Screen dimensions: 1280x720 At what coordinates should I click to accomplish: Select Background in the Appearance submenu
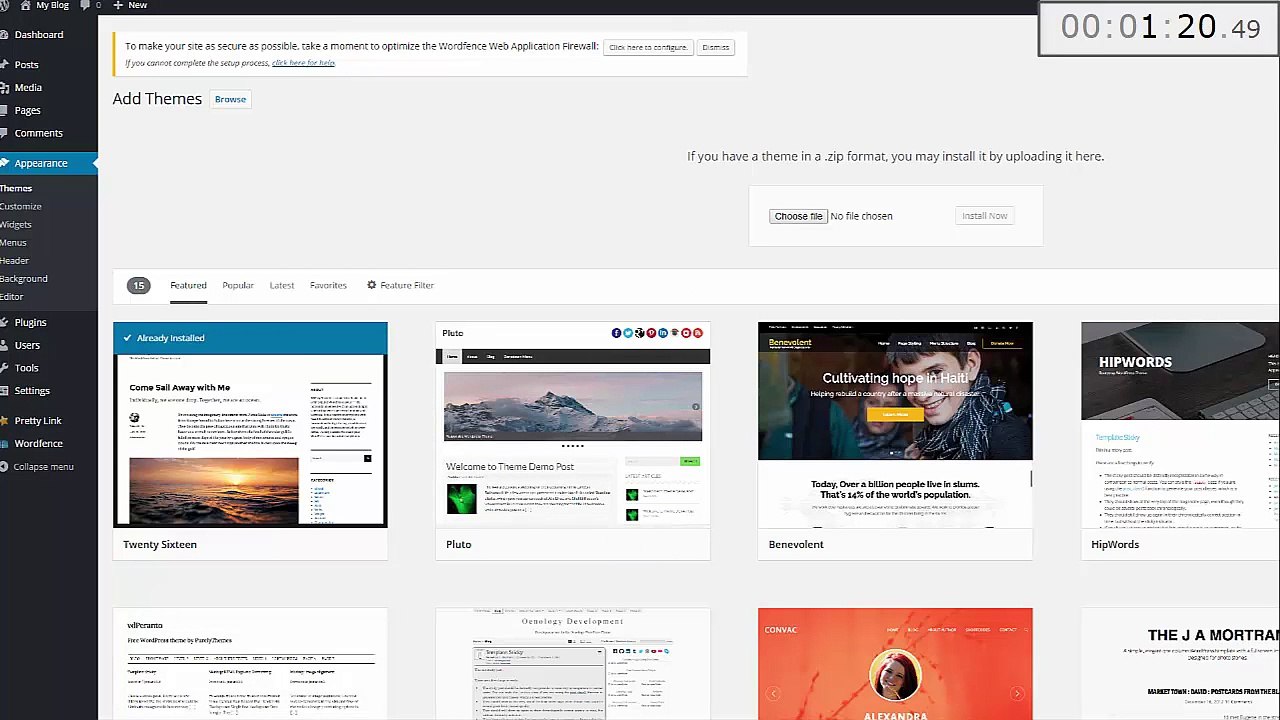[x=24, y=278]
